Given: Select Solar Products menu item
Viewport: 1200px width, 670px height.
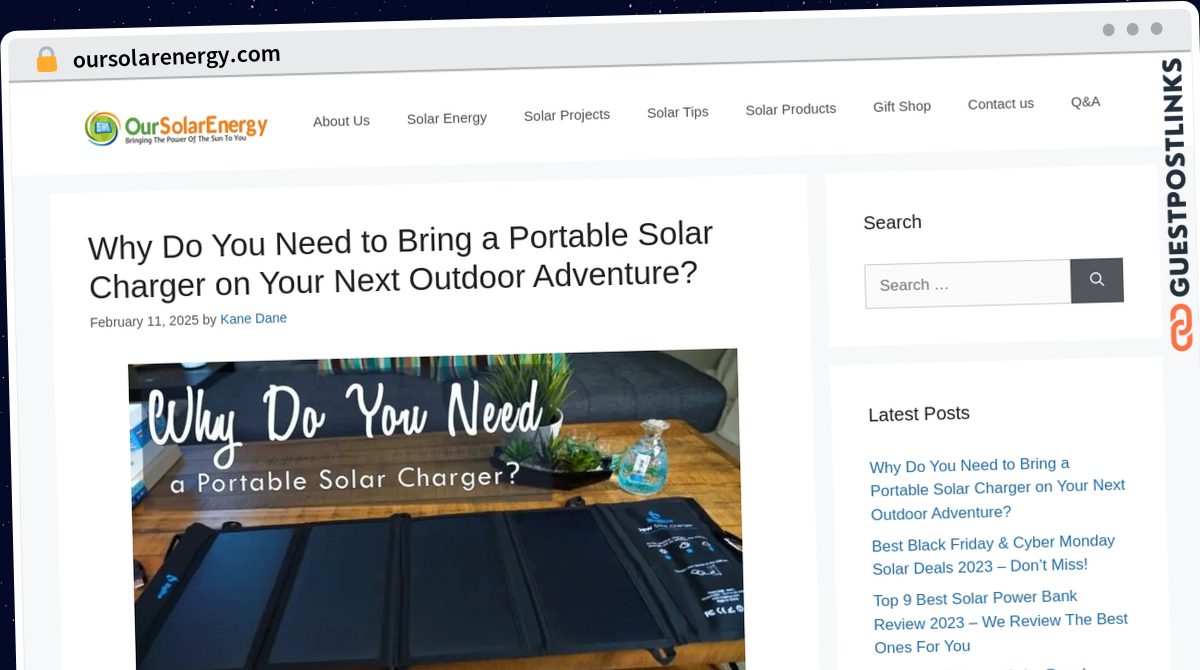Looking at the screenshot, I should click(791, 109).
